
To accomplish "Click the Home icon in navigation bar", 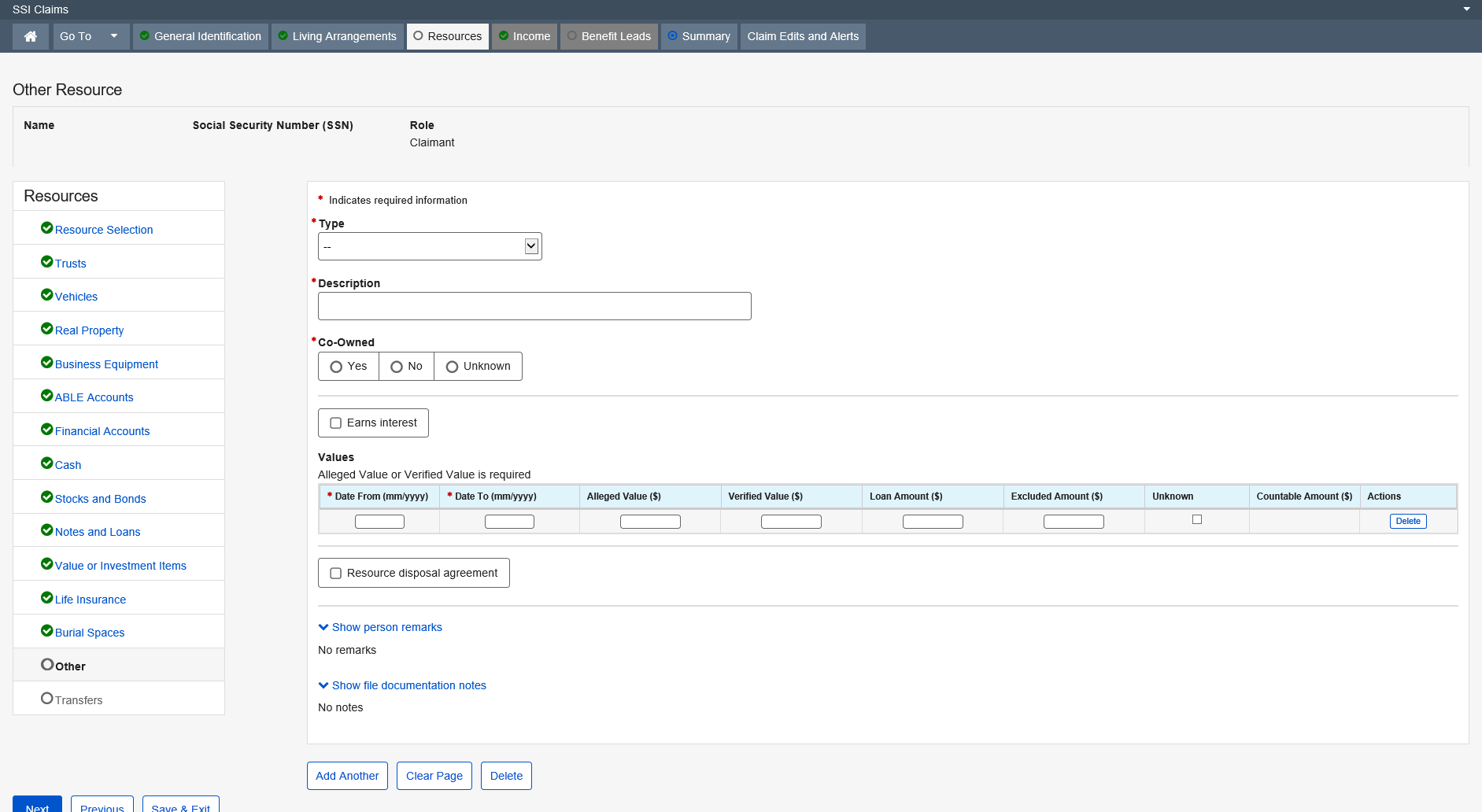I will click(31, 36).
